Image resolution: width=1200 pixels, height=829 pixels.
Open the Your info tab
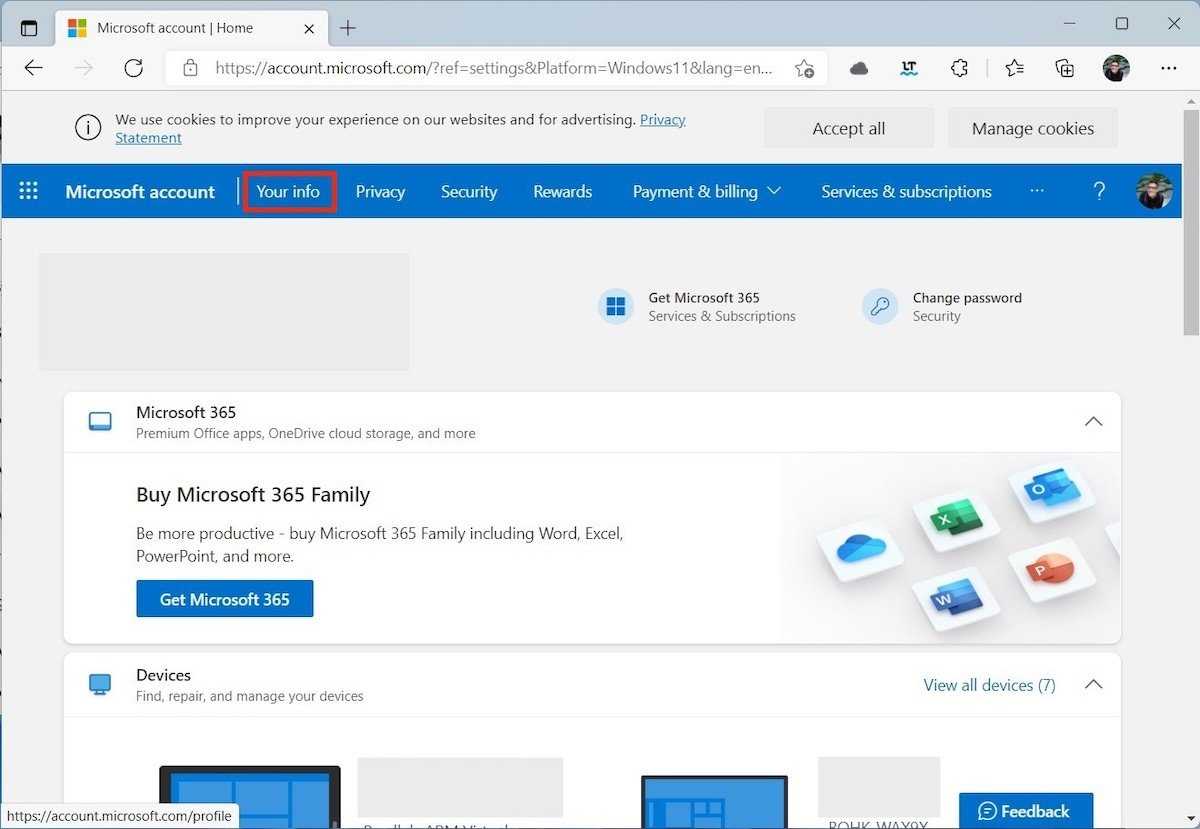288,191
